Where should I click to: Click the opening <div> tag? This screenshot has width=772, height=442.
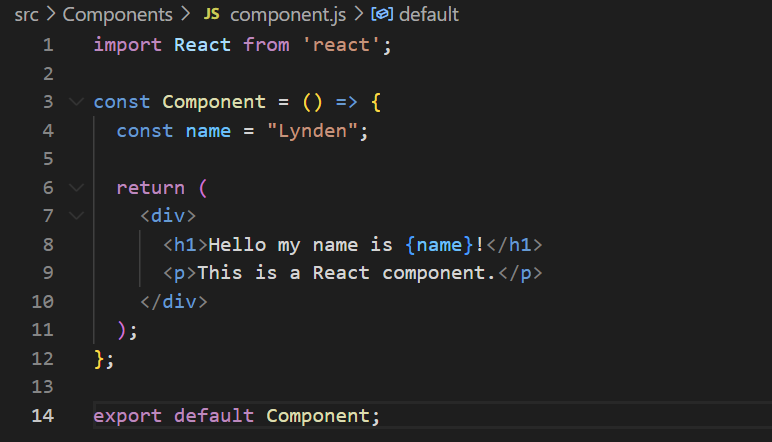pos(168,216)
